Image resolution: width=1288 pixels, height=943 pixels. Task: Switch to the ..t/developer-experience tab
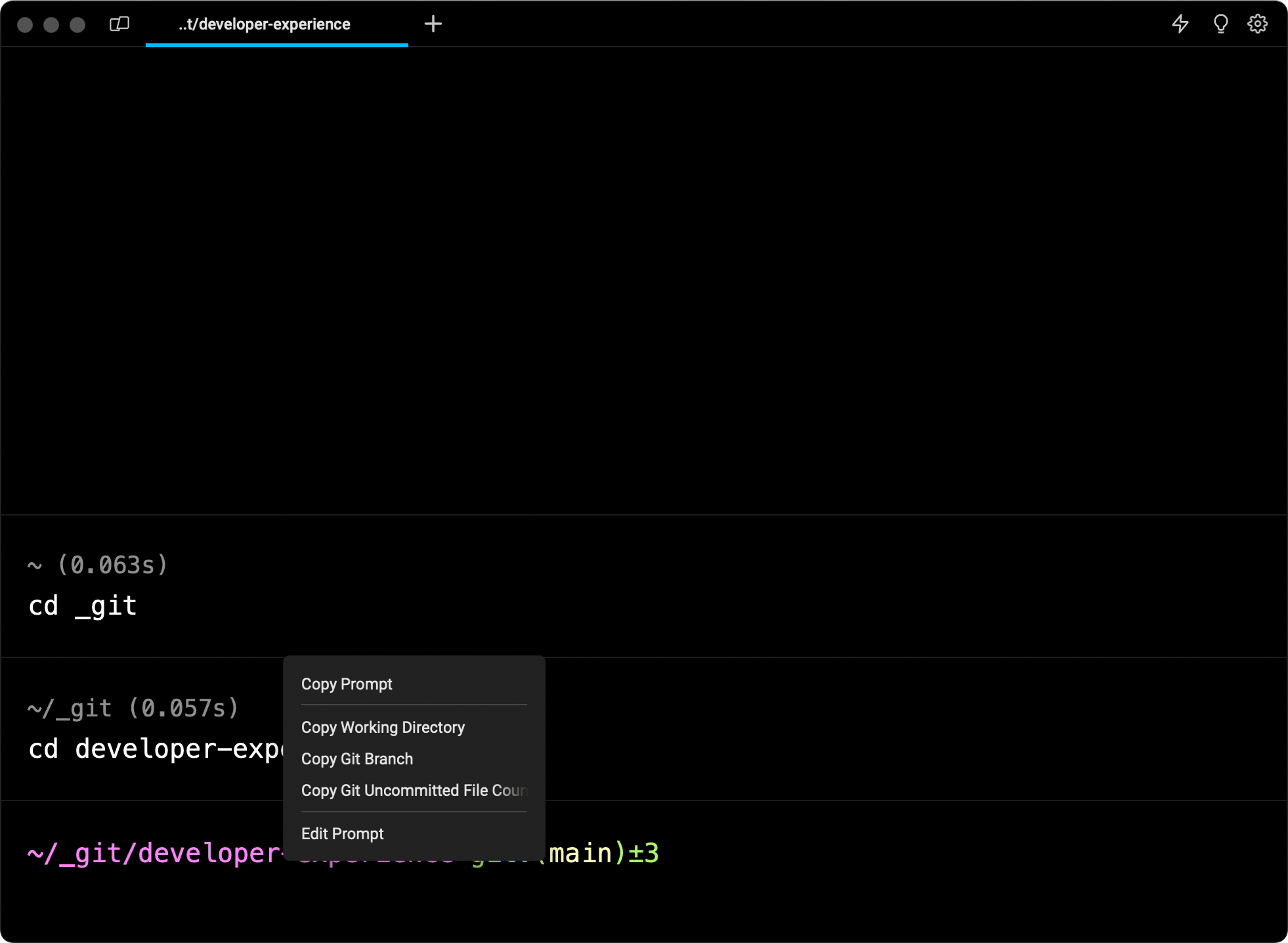[x=265, y=24]
